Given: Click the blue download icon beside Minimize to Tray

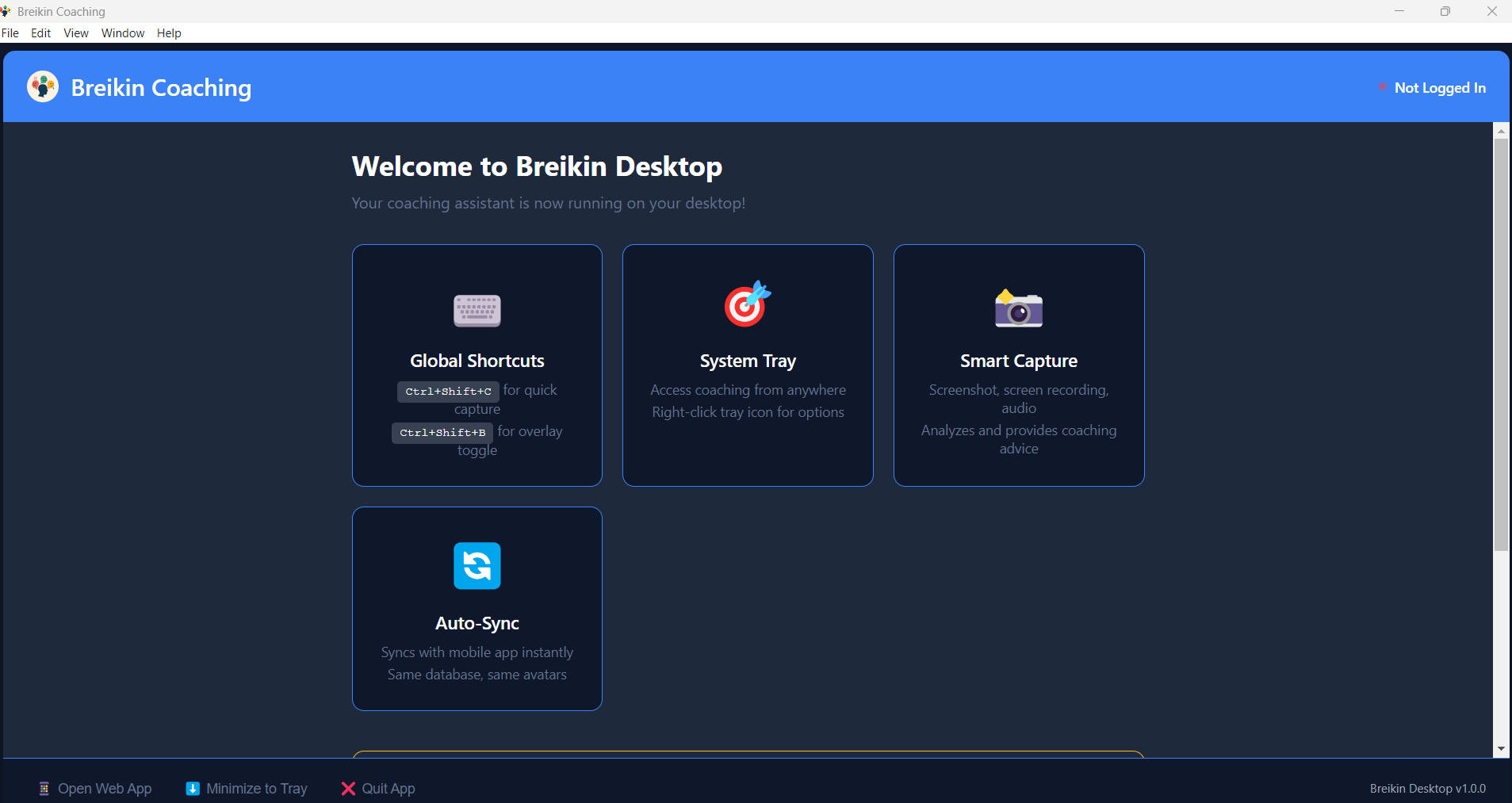Looking at the screenshot, I should pyautogui.click(x=193, y=788).
